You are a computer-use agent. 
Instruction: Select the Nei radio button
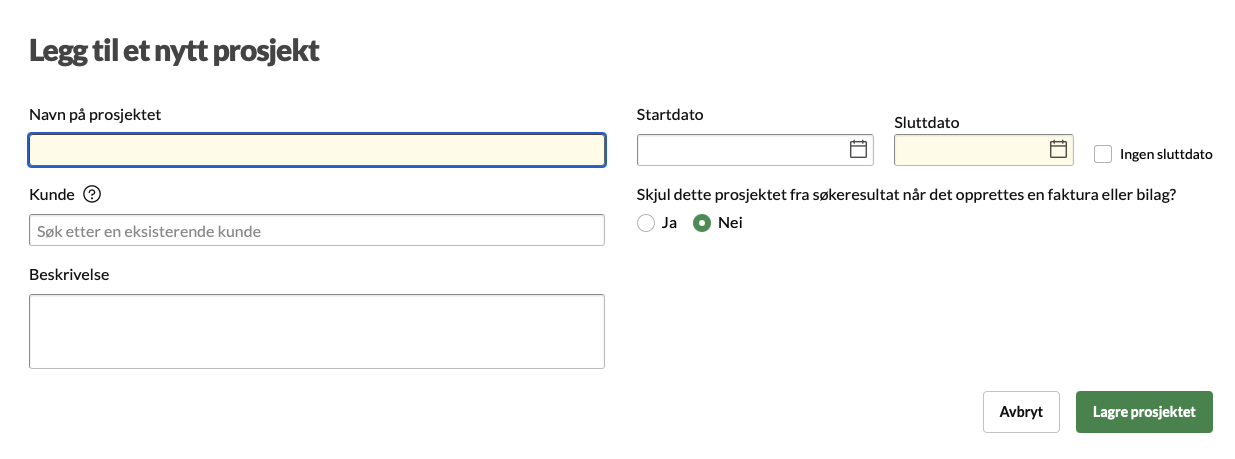[702, 223]
